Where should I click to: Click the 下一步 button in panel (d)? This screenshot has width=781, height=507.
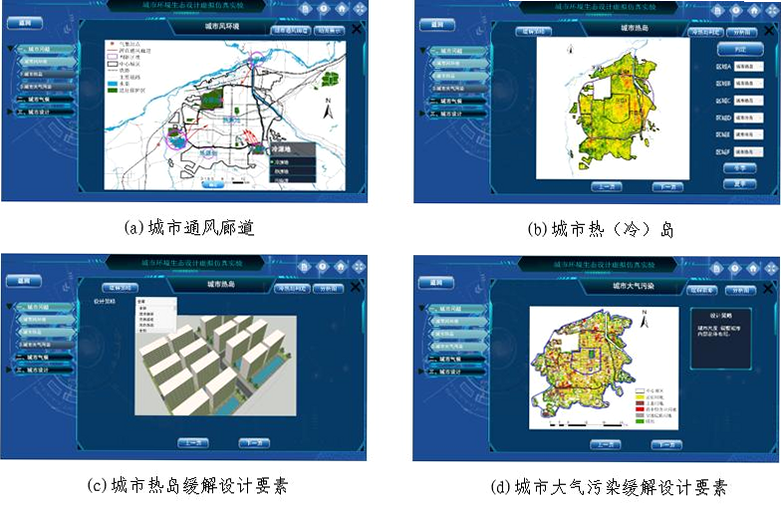tap(667, 445)
